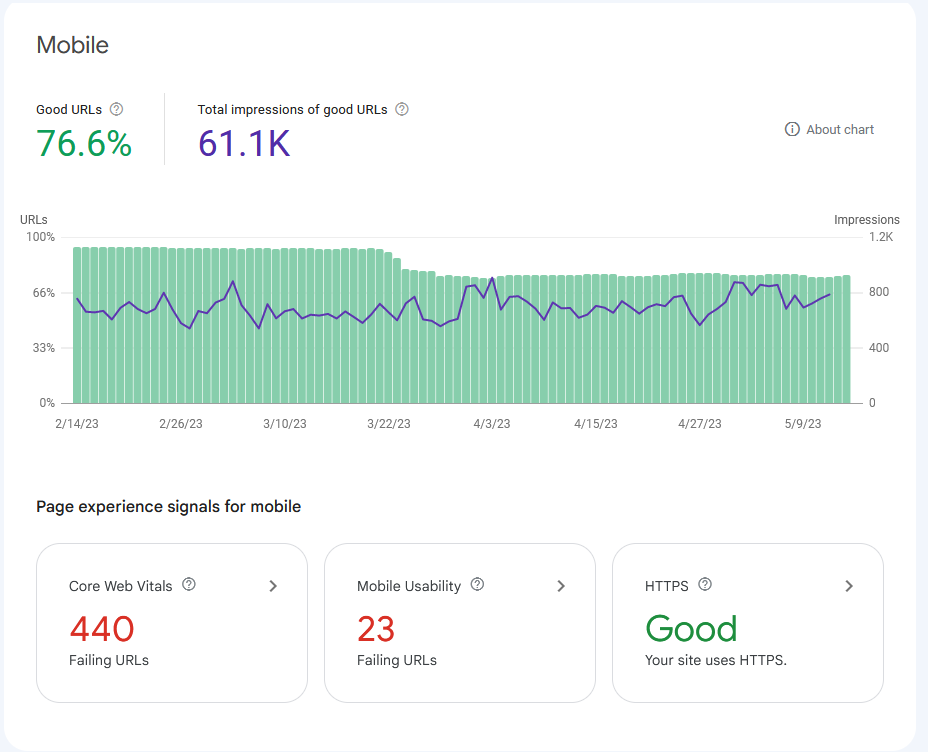Click Page experience signals for mobile heading
928x752 pixels.
169,506
